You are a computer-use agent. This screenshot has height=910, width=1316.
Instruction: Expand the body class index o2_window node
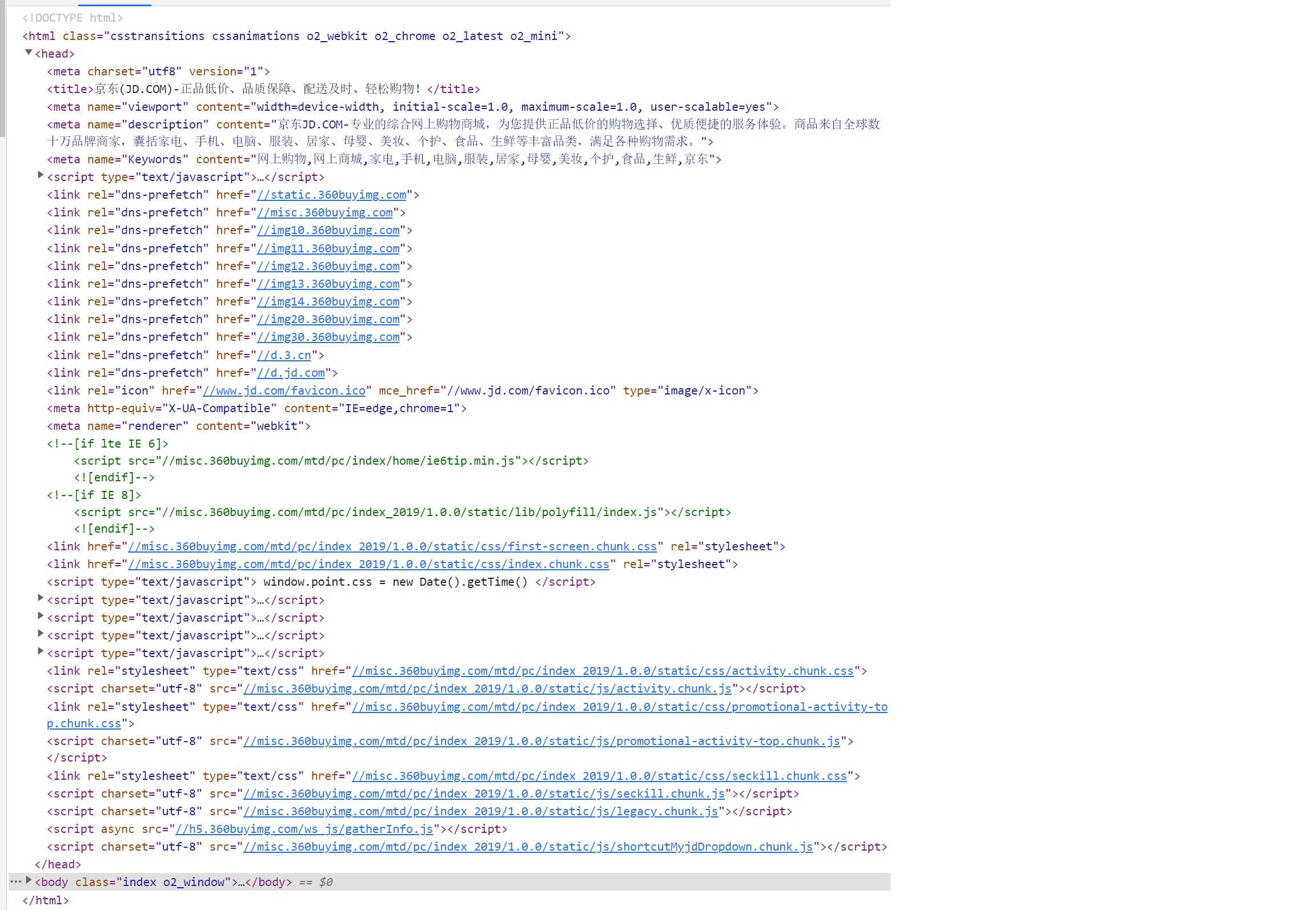[x=29, y=880]
